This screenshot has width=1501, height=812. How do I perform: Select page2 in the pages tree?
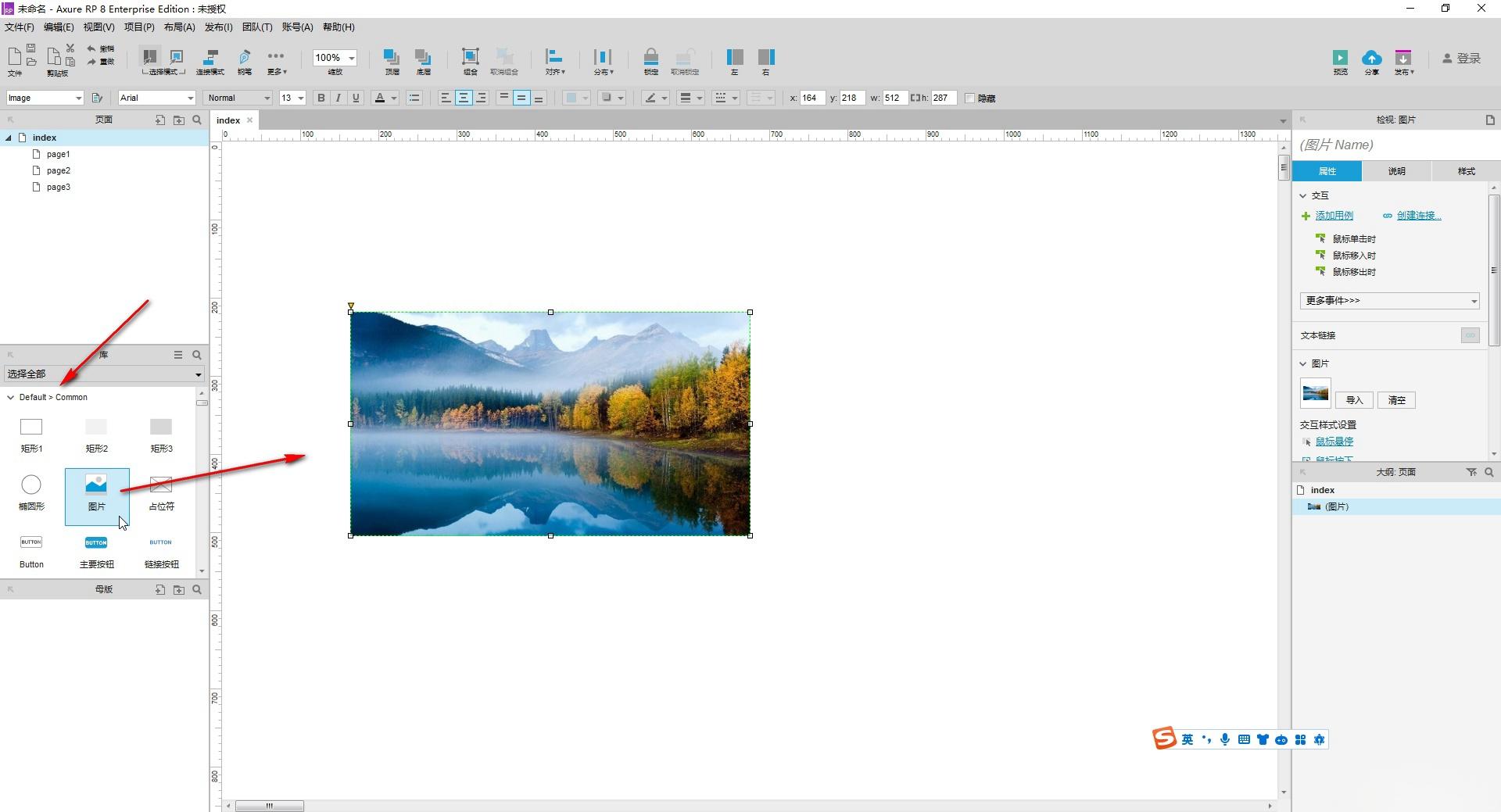(x=59, y=170)
